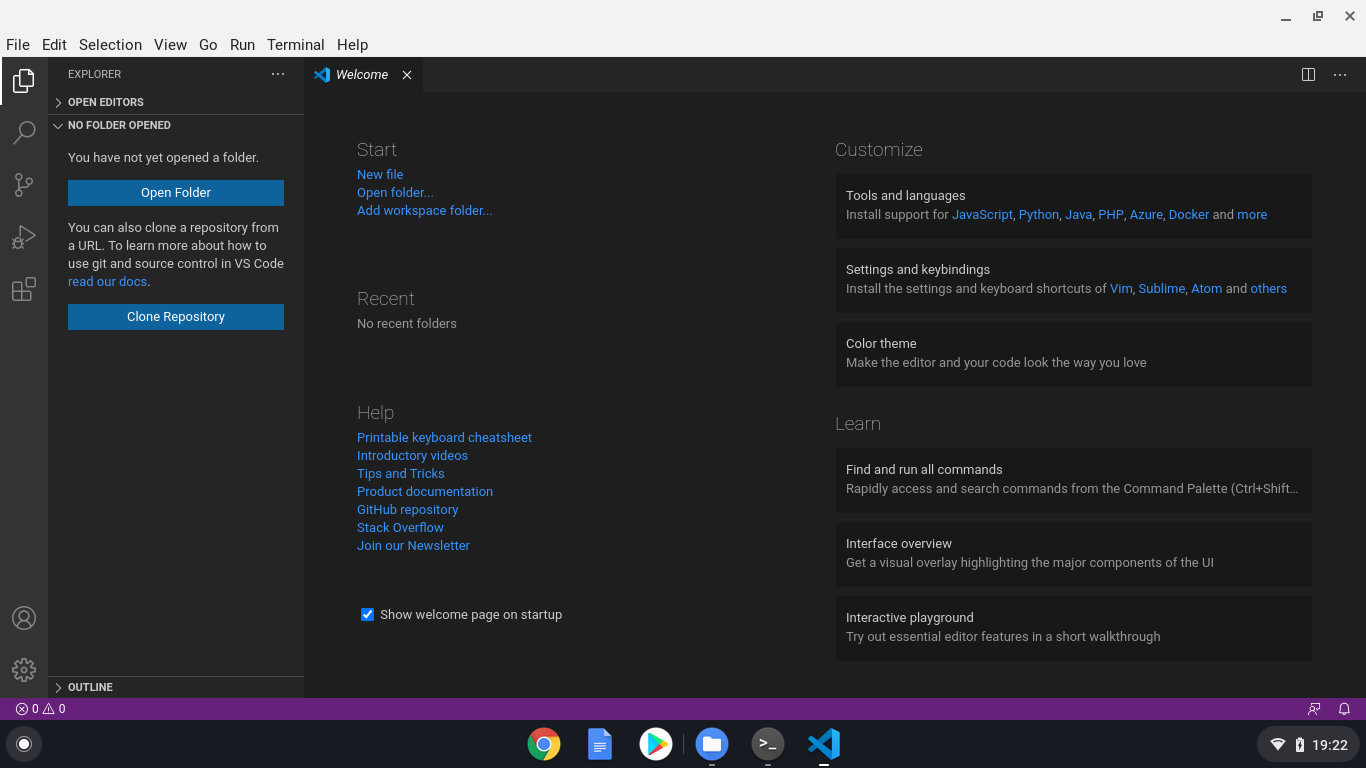Launch Chrome from the taskbar
The image size is (1366, 768).
[543, 744]
